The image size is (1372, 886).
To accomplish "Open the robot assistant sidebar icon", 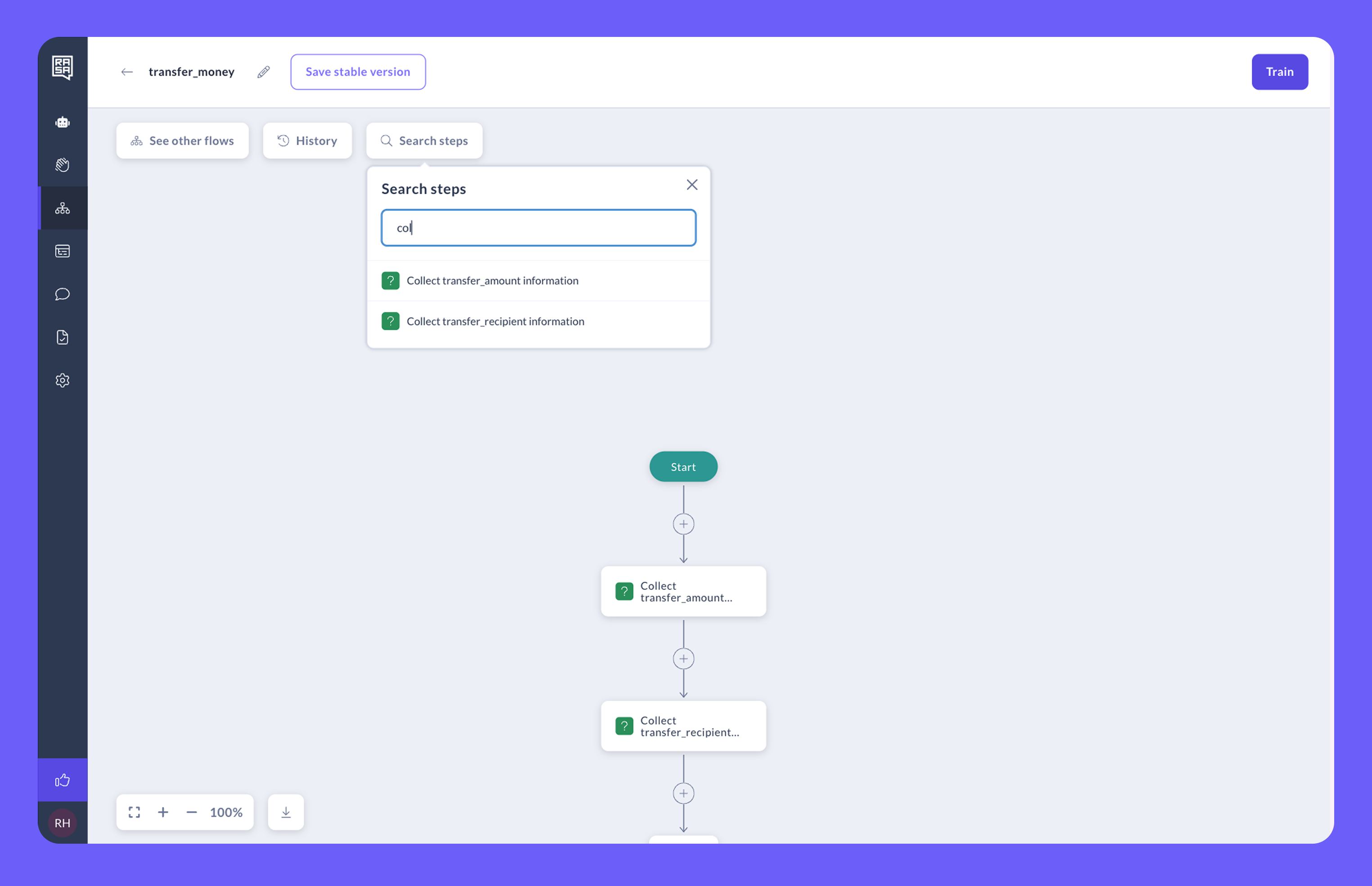I will tap(62, 122).
